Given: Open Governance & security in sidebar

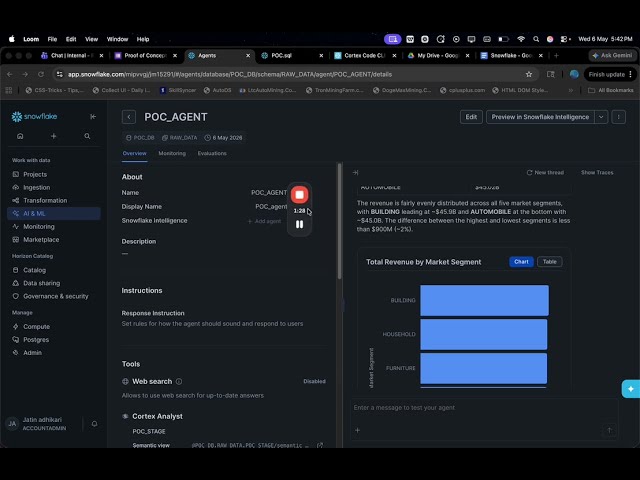Looking at the screenshot, I should click(x=56, y=296).
